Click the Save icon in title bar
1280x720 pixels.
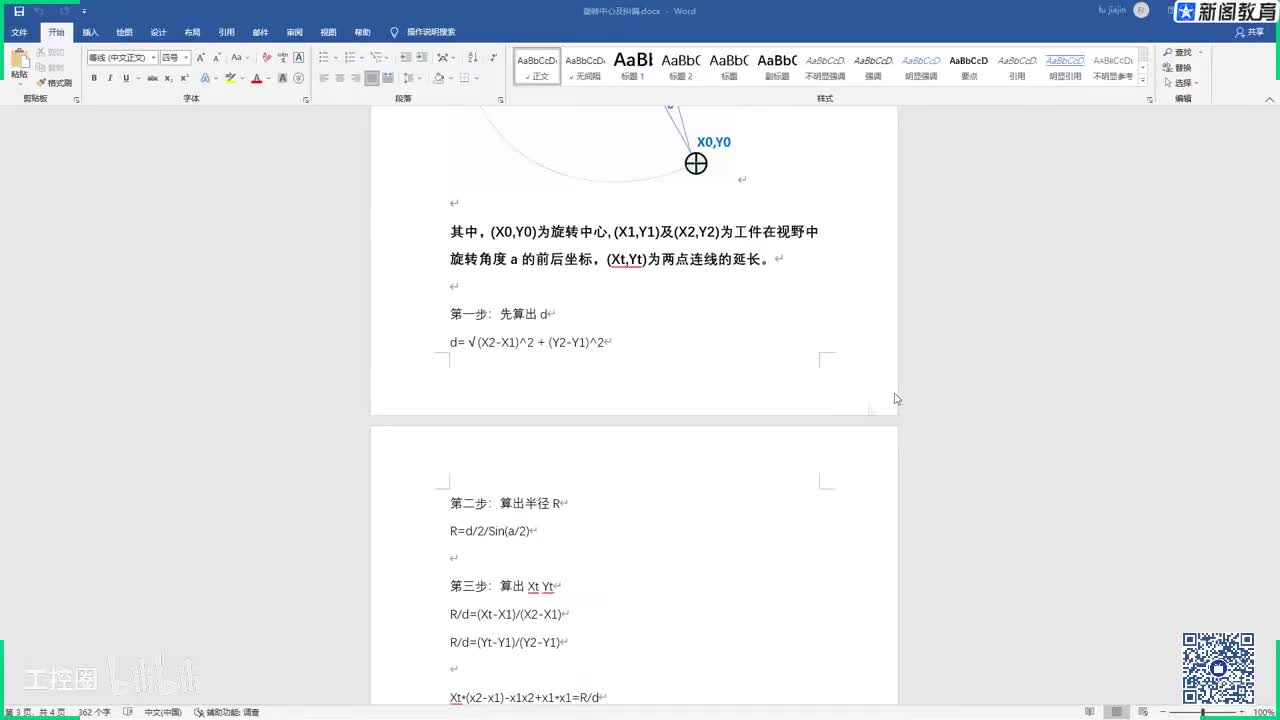click(19, 11)
